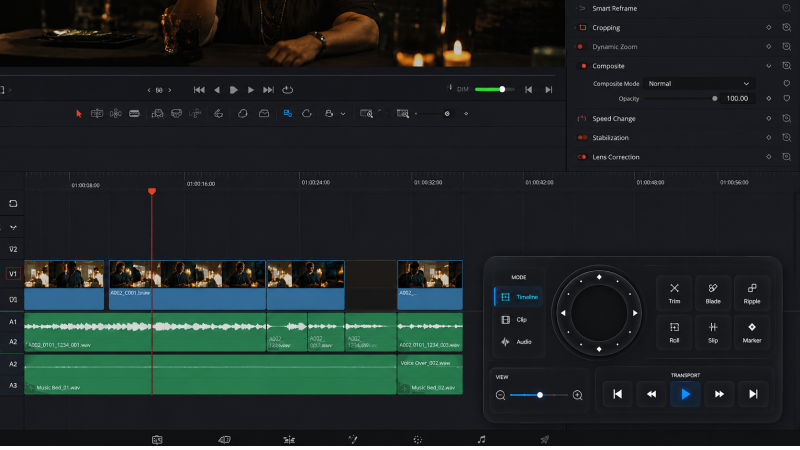Select the A002_C001.braw video clip
800x450 pixels.
(187, 285)
